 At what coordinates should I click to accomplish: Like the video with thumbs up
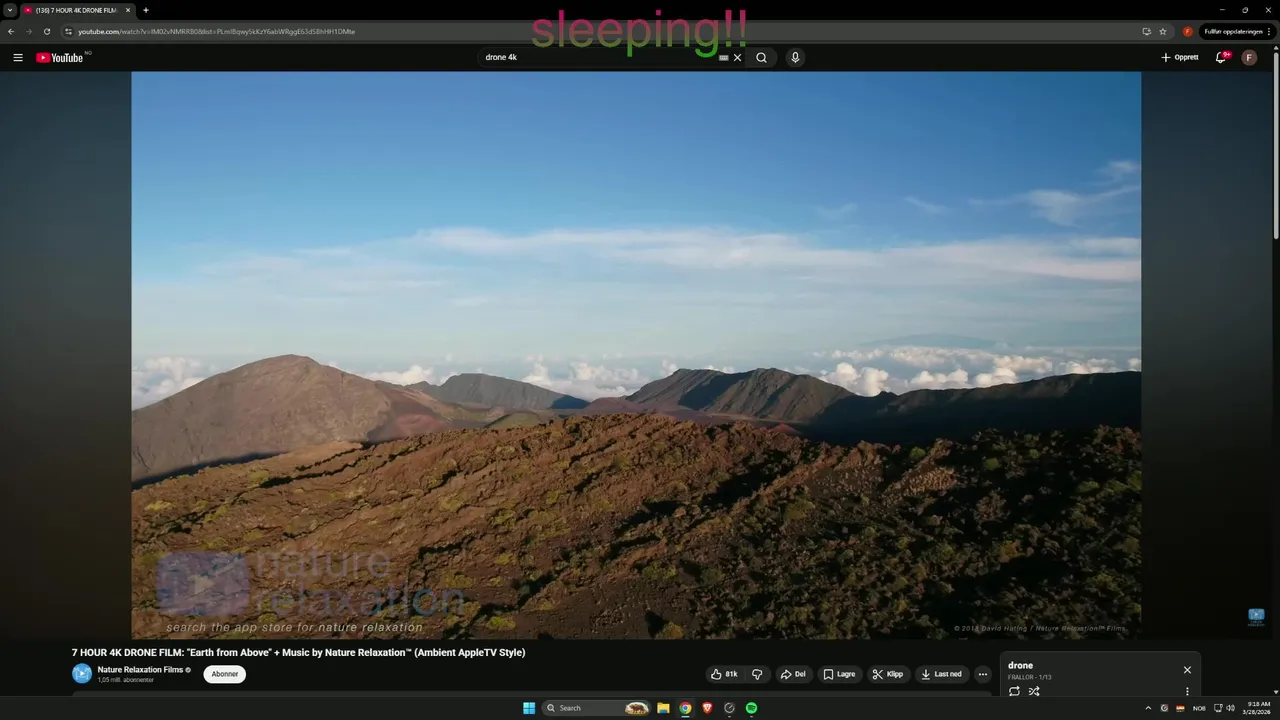point(725,674)
